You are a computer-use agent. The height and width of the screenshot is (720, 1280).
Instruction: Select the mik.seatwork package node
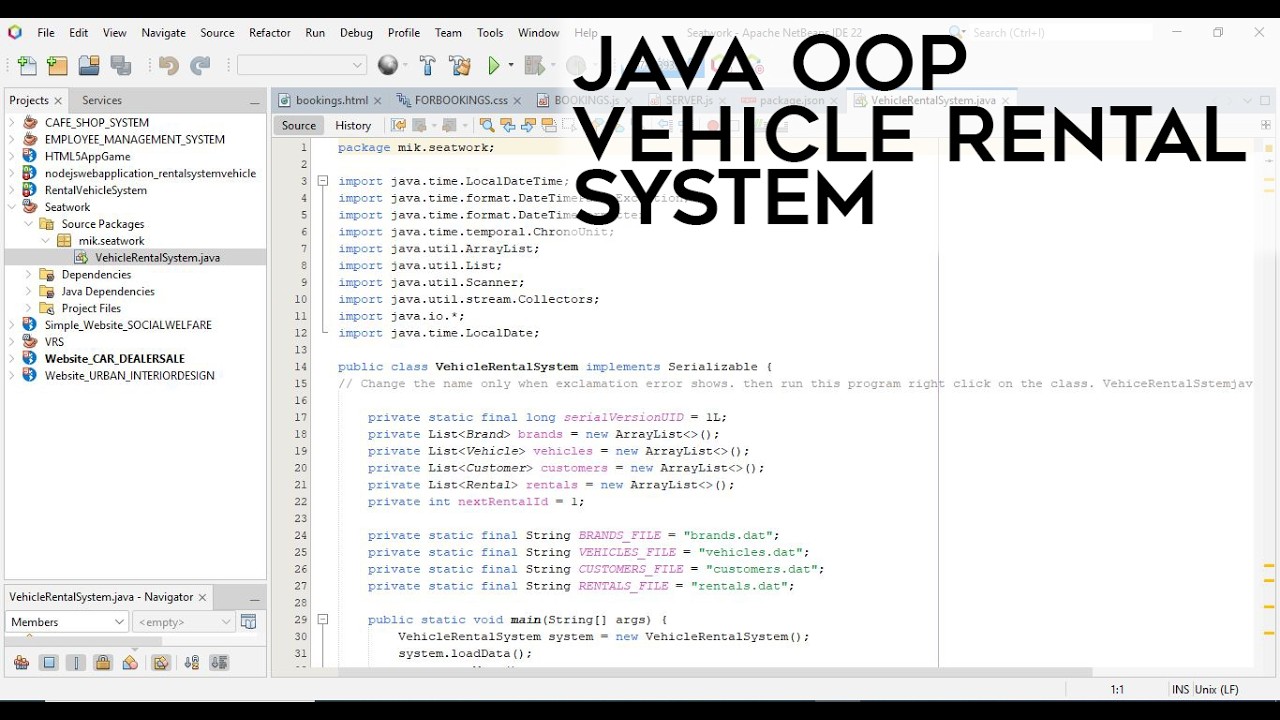112,241
